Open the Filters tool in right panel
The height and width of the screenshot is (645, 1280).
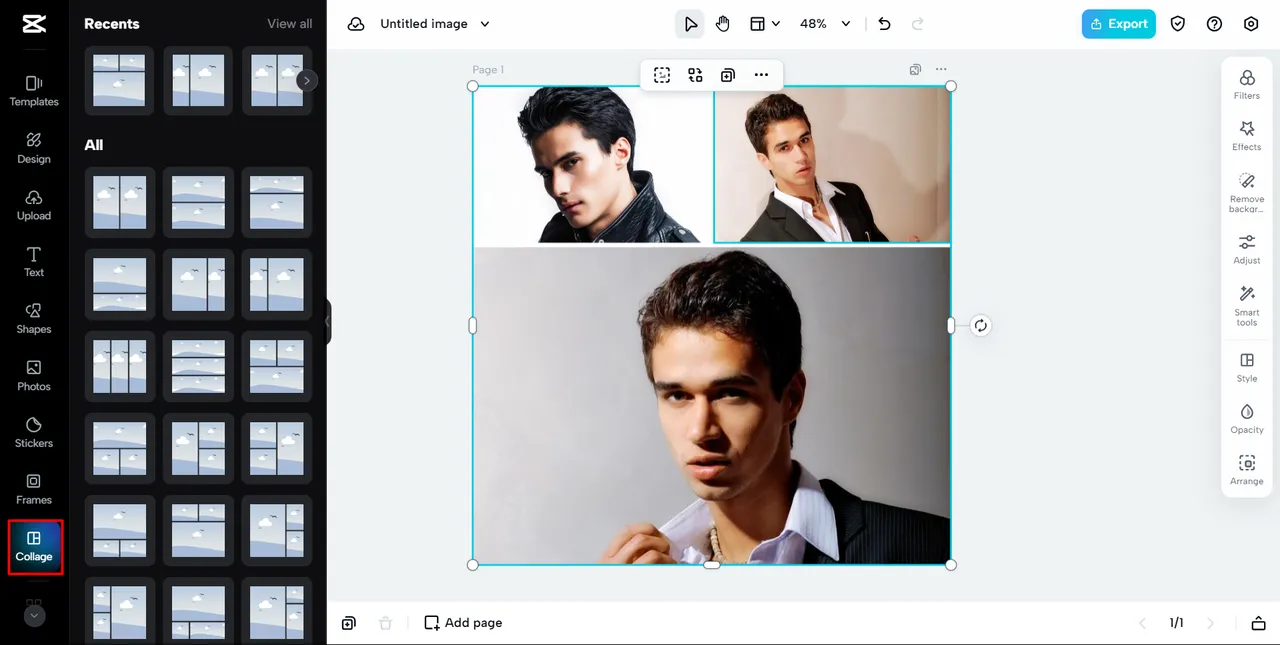[1246, 84]
